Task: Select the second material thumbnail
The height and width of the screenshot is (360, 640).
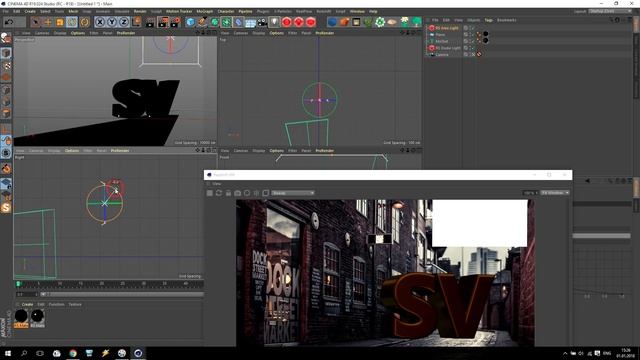Action: (37, 317)
